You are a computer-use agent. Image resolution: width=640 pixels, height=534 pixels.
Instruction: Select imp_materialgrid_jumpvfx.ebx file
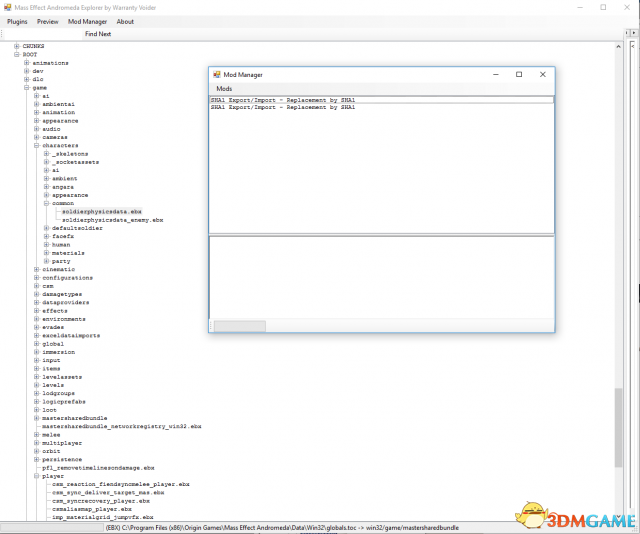pyautogui.click(x=103, y=517)
